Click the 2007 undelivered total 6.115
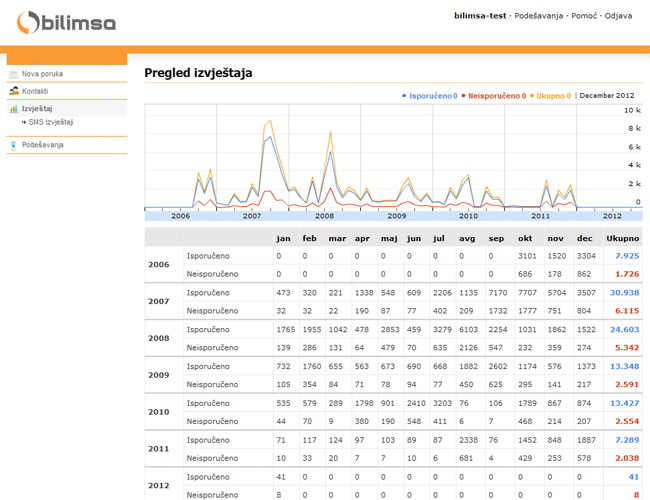 [627, 311]
